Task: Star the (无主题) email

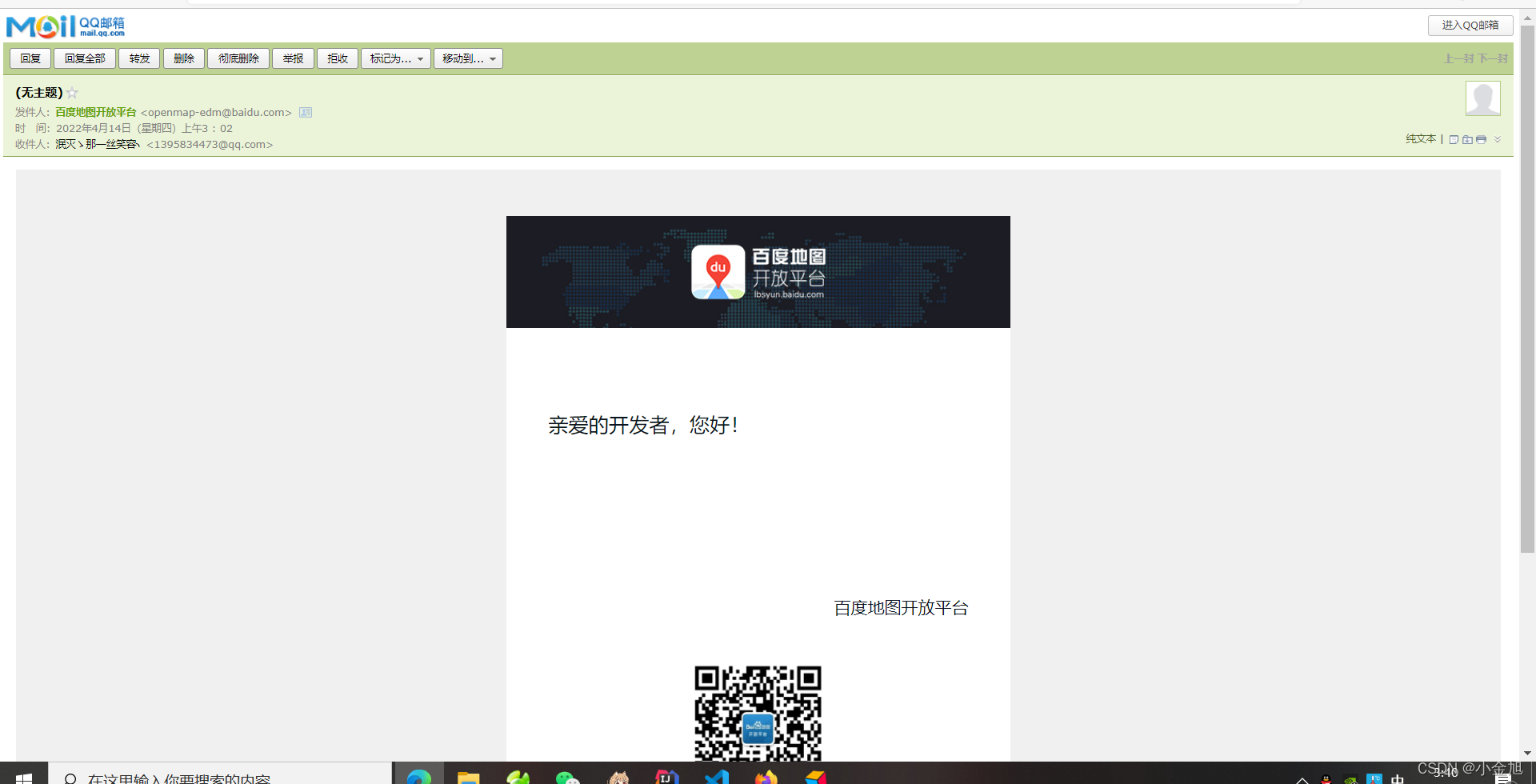Action: point(72,93)
